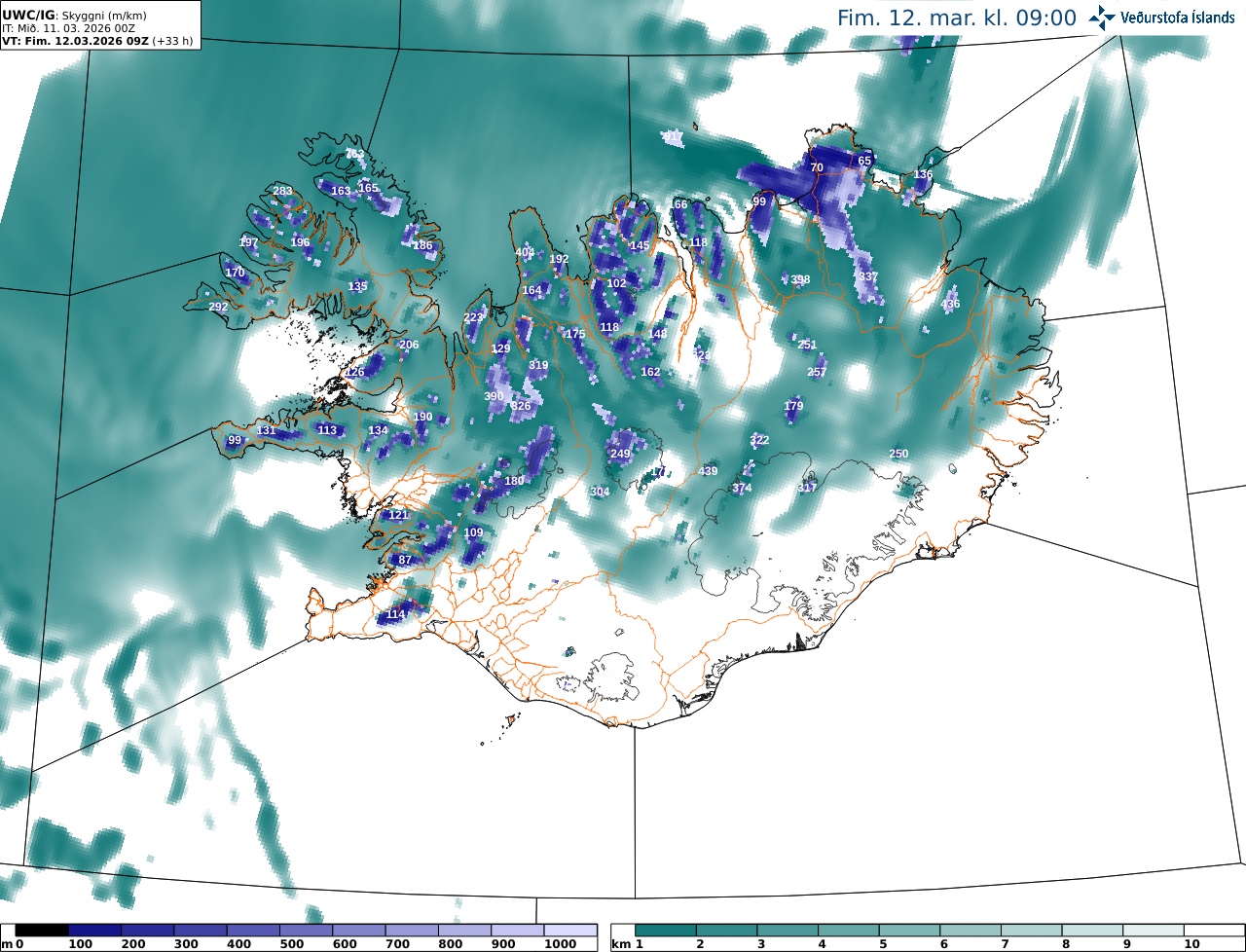Click the visibility value 283
1246x952 pixels.
[x=282, y=191]
